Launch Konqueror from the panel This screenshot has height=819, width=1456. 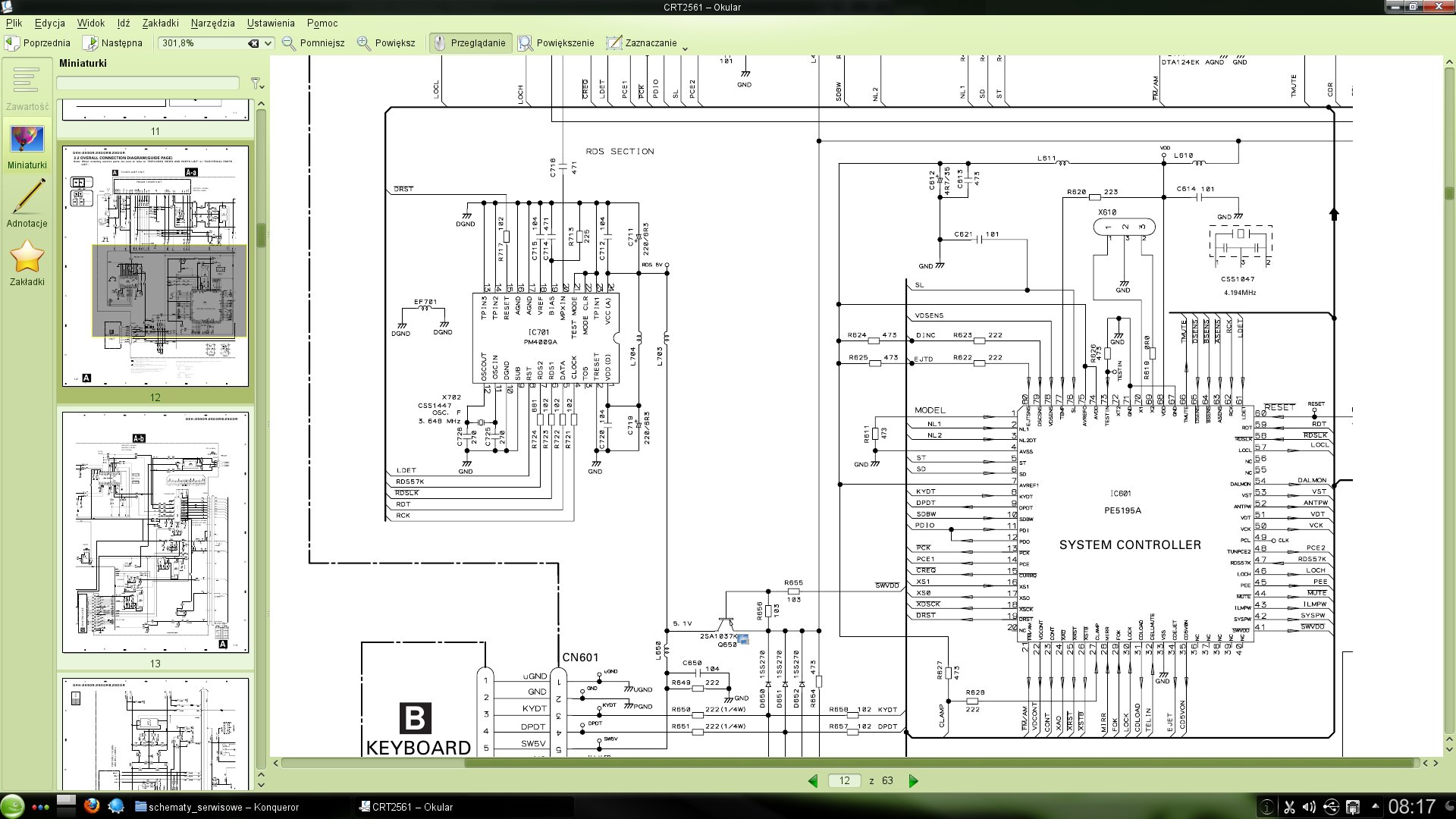coord(116,805)
